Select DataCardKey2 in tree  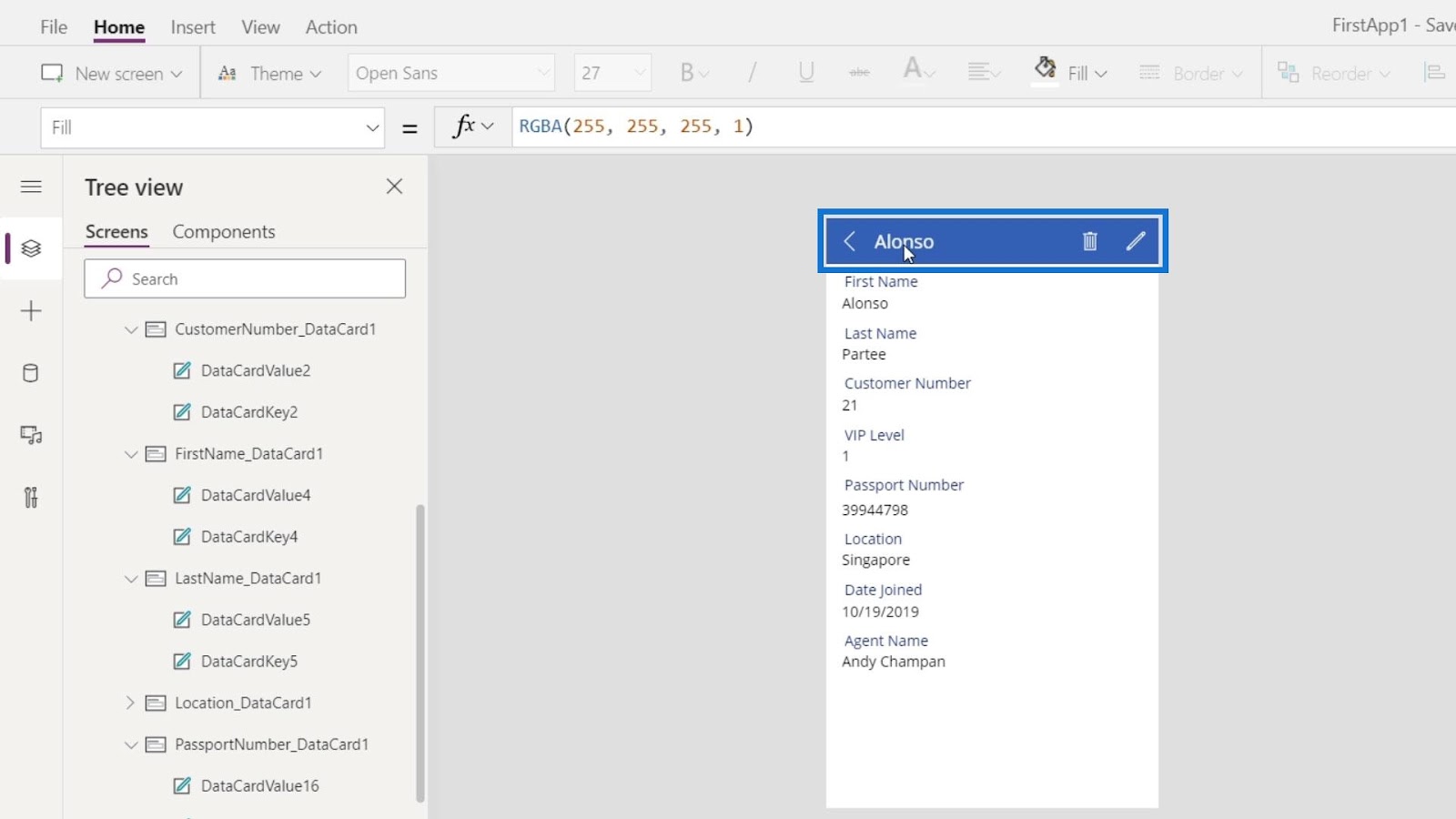coord(249,412)
